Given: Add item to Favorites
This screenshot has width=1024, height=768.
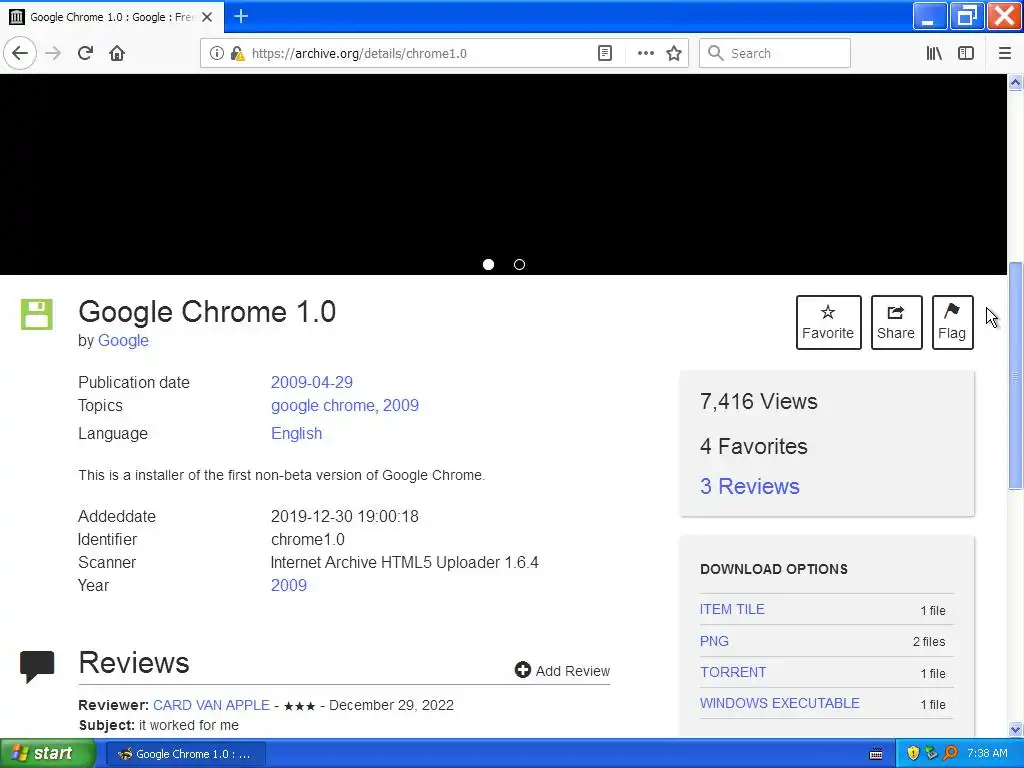Looking at the screenshot, I should (828, 323).
